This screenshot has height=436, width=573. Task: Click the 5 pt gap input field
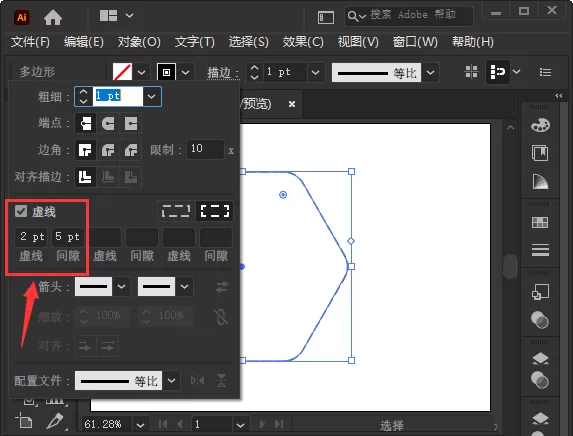(x=68, y=237)
